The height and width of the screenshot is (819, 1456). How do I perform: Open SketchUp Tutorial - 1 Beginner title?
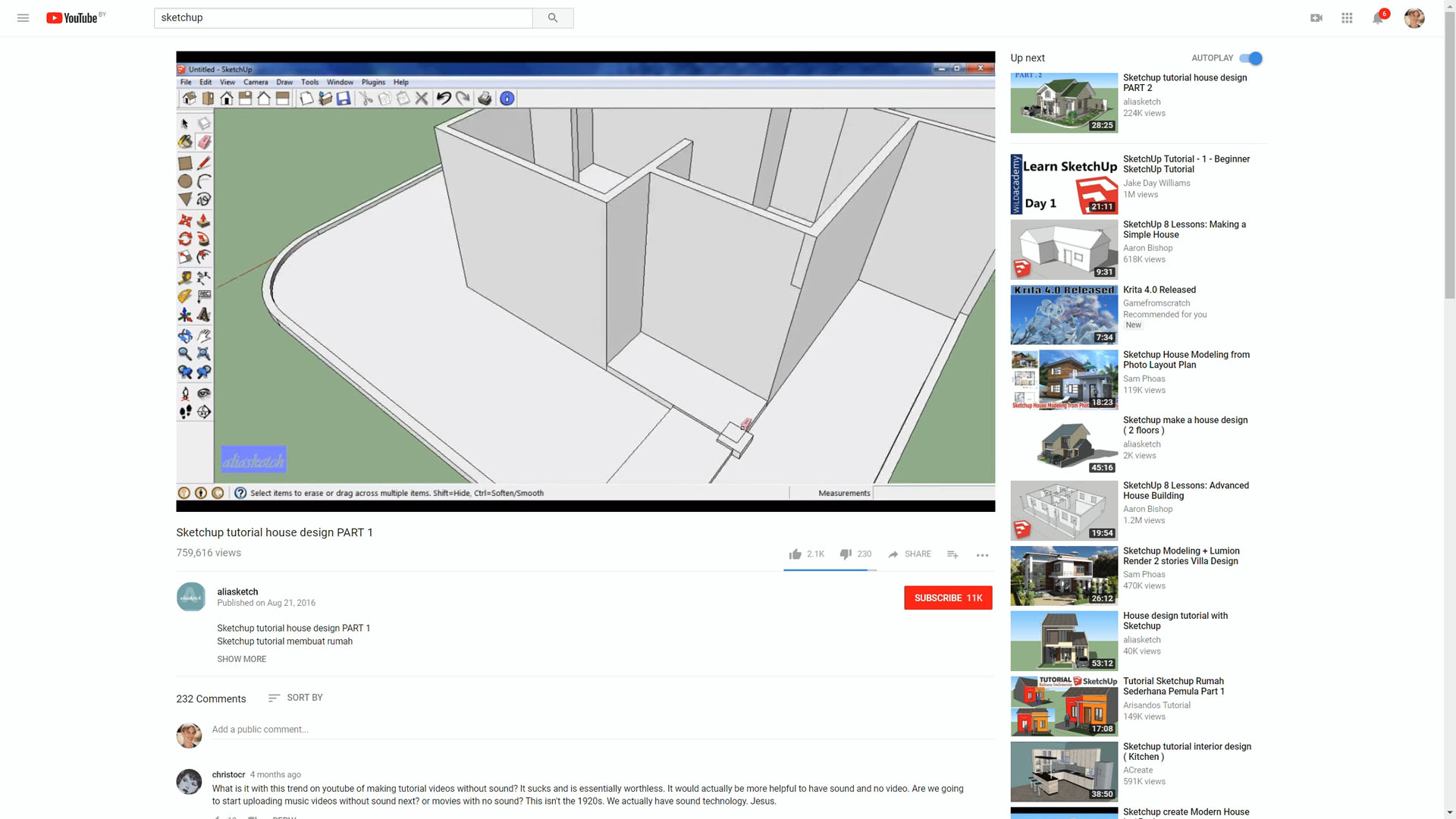pyautogui.click(x=1186, y=164)
